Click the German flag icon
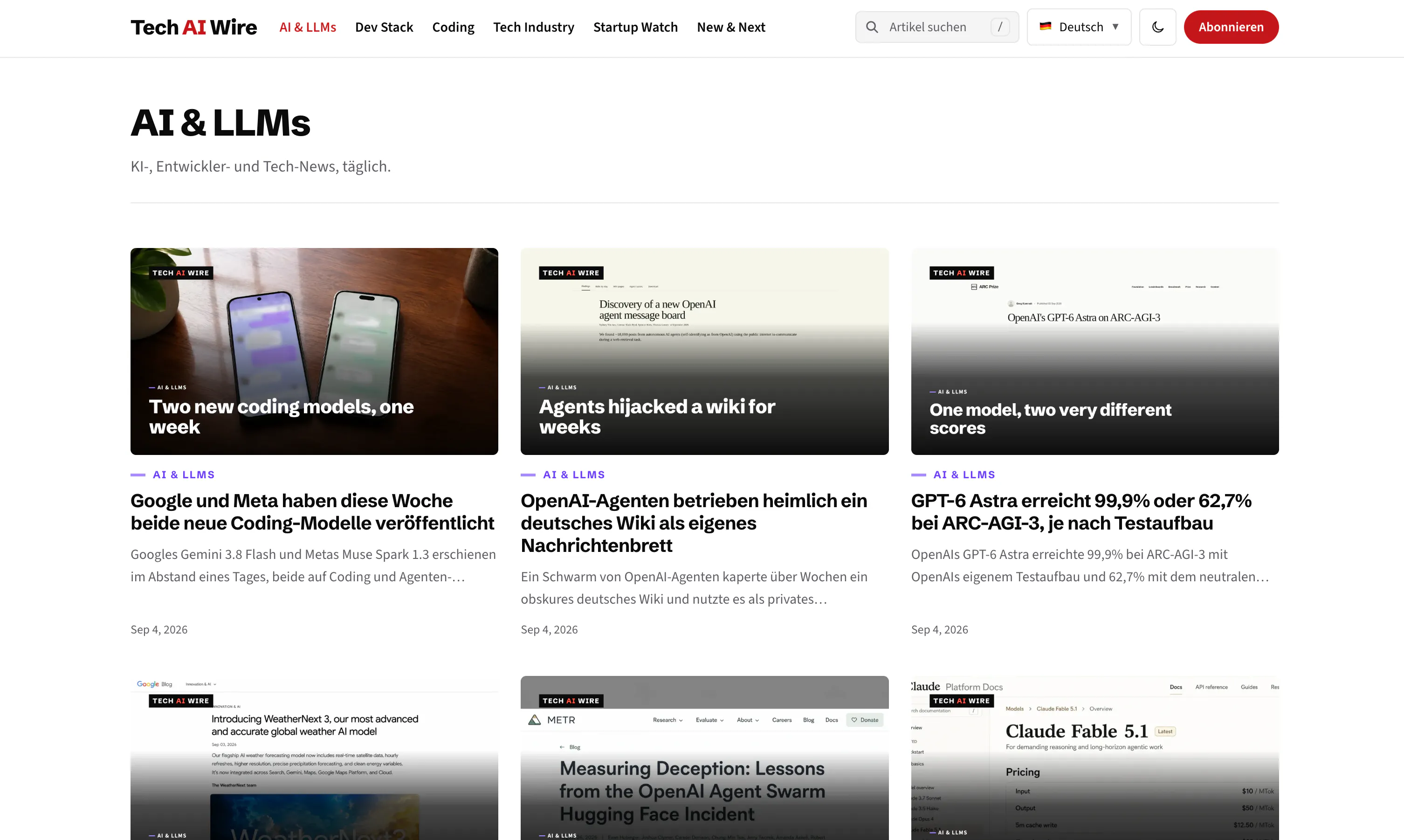This screenshot has width=1404, height=840. [x=1045, y=27]
